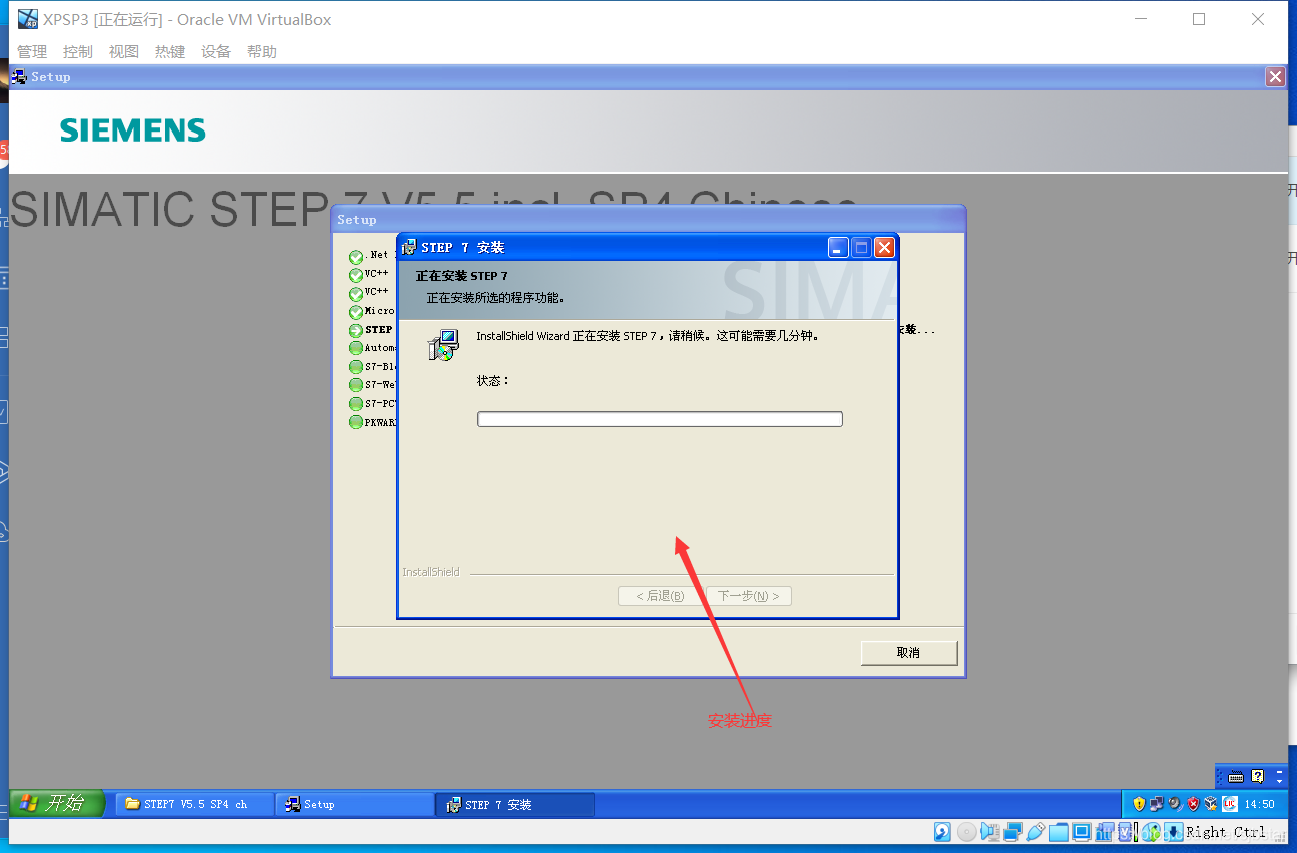Click the network computers tray icon
This screenshot has height=853, width=1297.
[1157, 804]
